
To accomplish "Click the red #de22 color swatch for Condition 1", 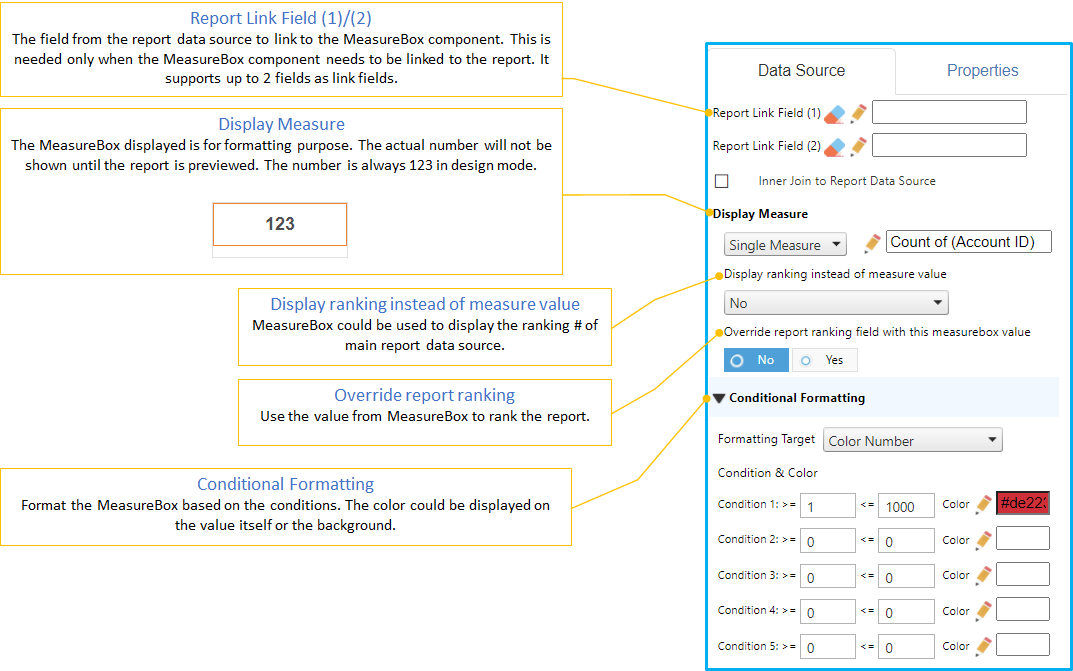I will [x=1022, y=503].
